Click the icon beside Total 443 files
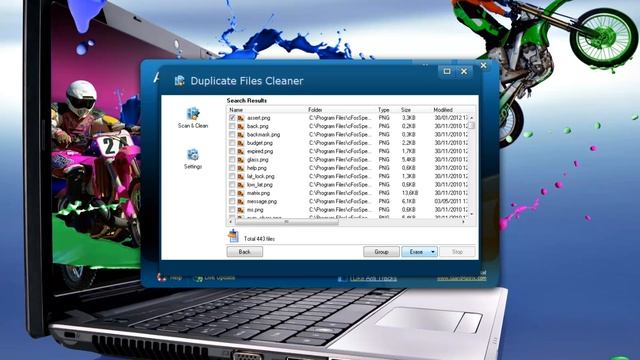Image resolution: width=640 pixels, height=360 pixels. 233,236
